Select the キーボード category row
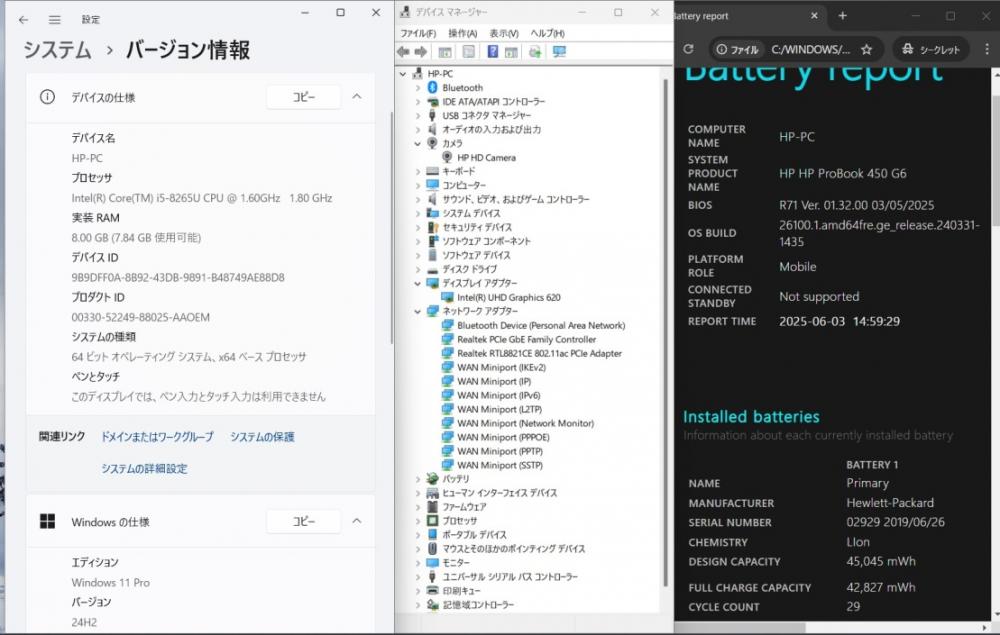This screenshot has height=635, width=1000. [451, 172]
